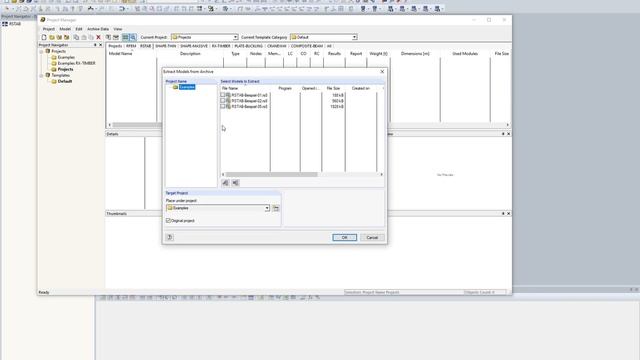
Task: Click the copy icon in Project Manager toolbar
Action: click(76, 37)
